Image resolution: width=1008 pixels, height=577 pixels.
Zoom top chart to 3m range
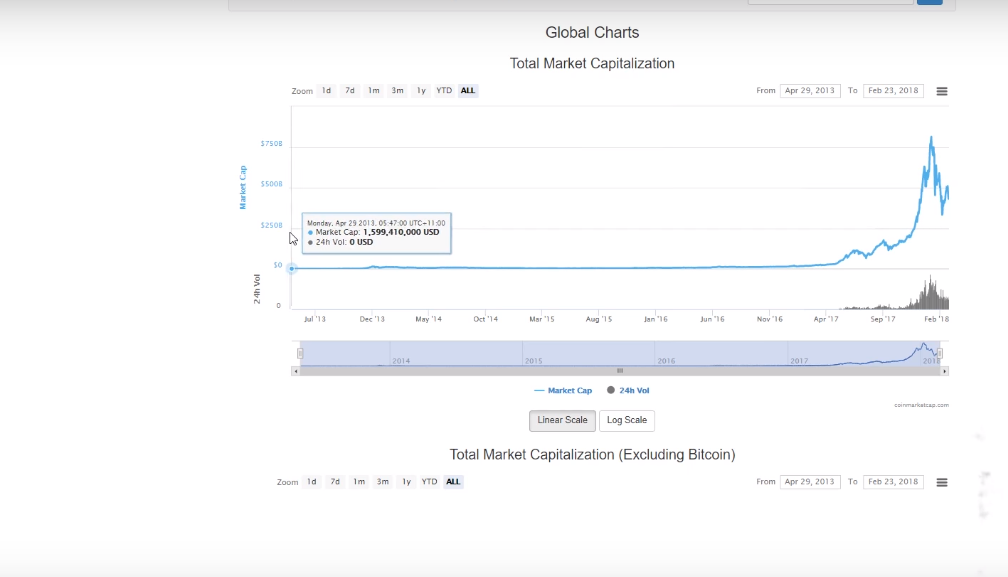pyautogui.click(x=397, y=91)
